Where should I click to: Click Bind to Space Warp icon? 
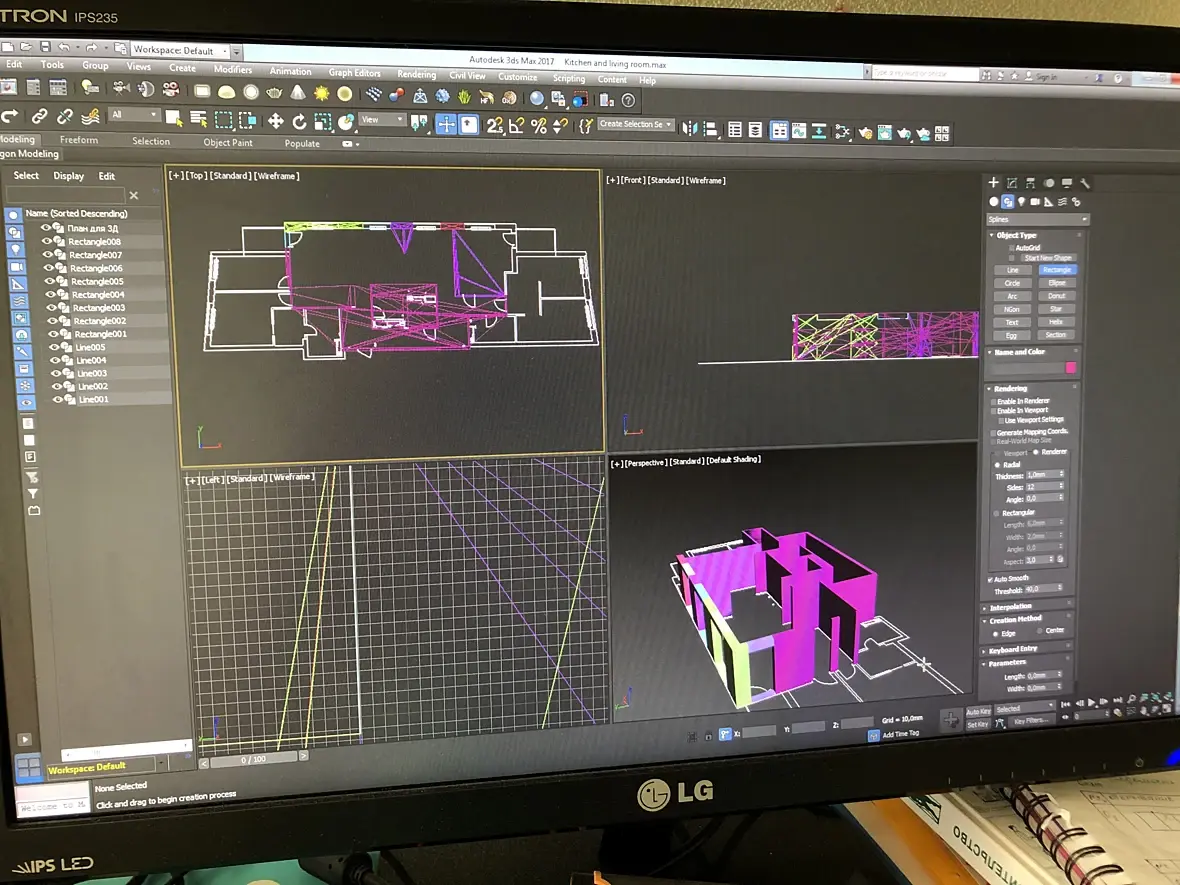(90, 117)
